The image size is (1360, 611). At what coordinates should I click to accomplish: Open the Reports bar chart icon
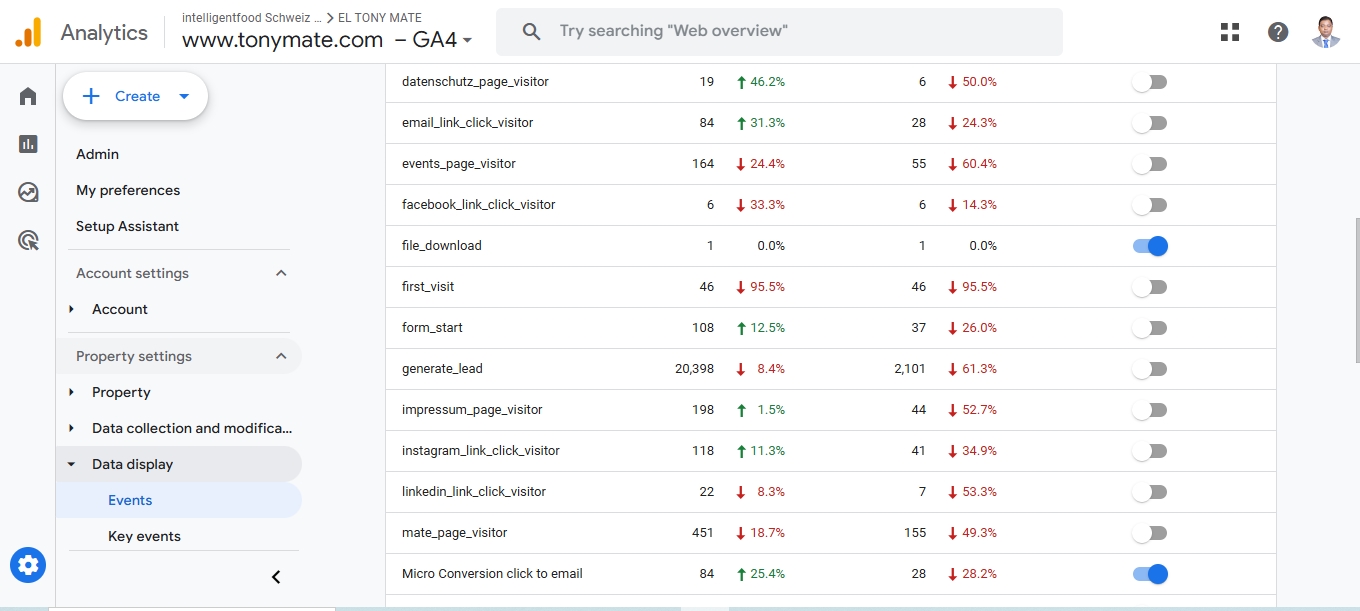28,144
